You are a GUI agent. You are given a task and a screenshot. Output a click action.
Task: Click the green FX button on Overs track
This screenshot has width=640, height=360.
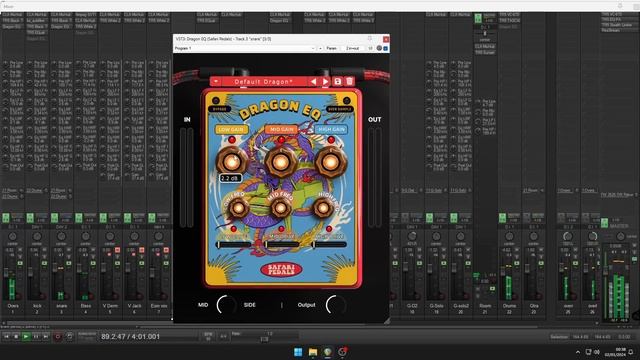pyautogui.click(x=6, y=218)
